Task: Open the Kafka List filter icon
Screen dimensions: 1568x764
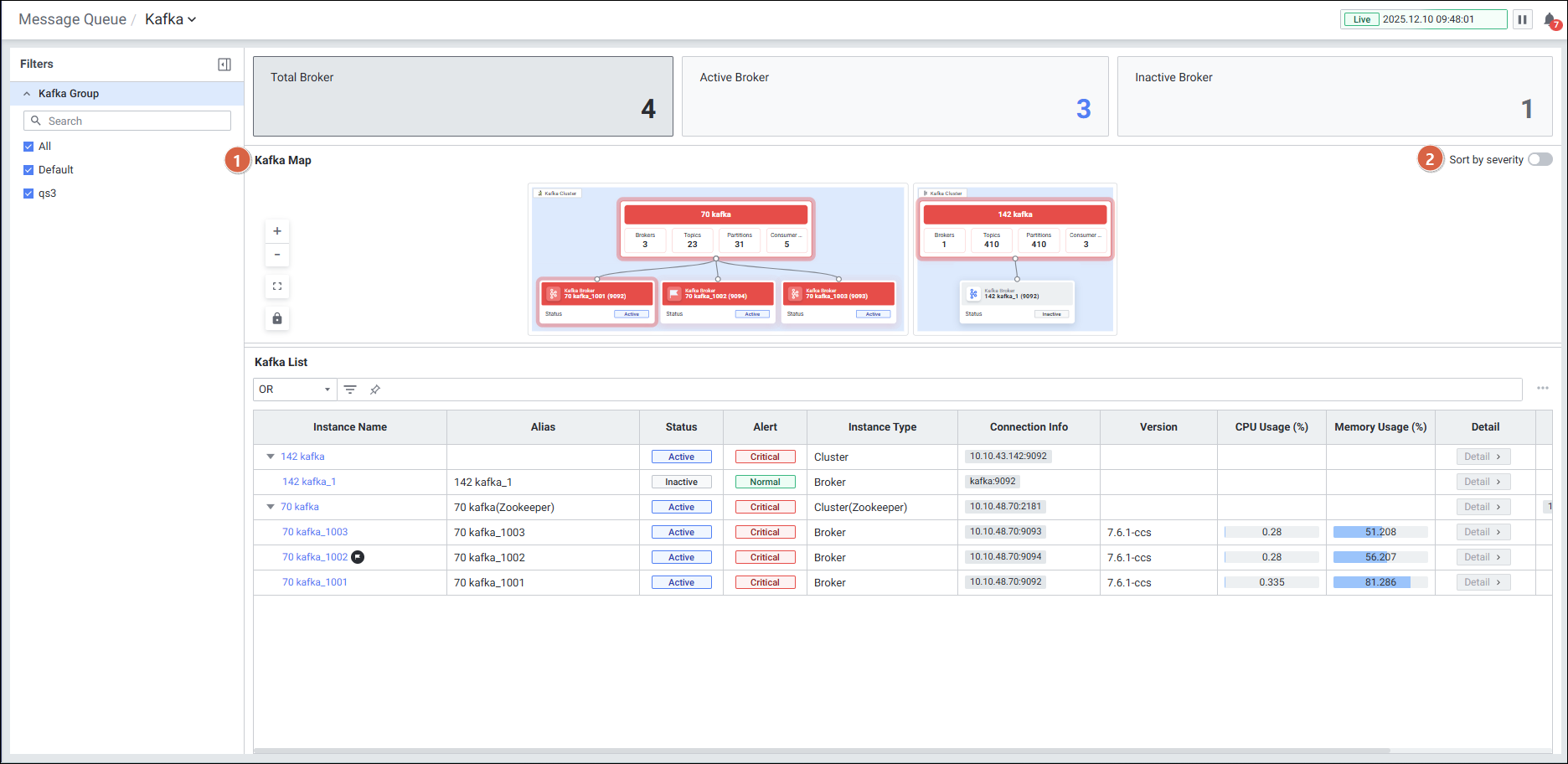Action: 350,390
